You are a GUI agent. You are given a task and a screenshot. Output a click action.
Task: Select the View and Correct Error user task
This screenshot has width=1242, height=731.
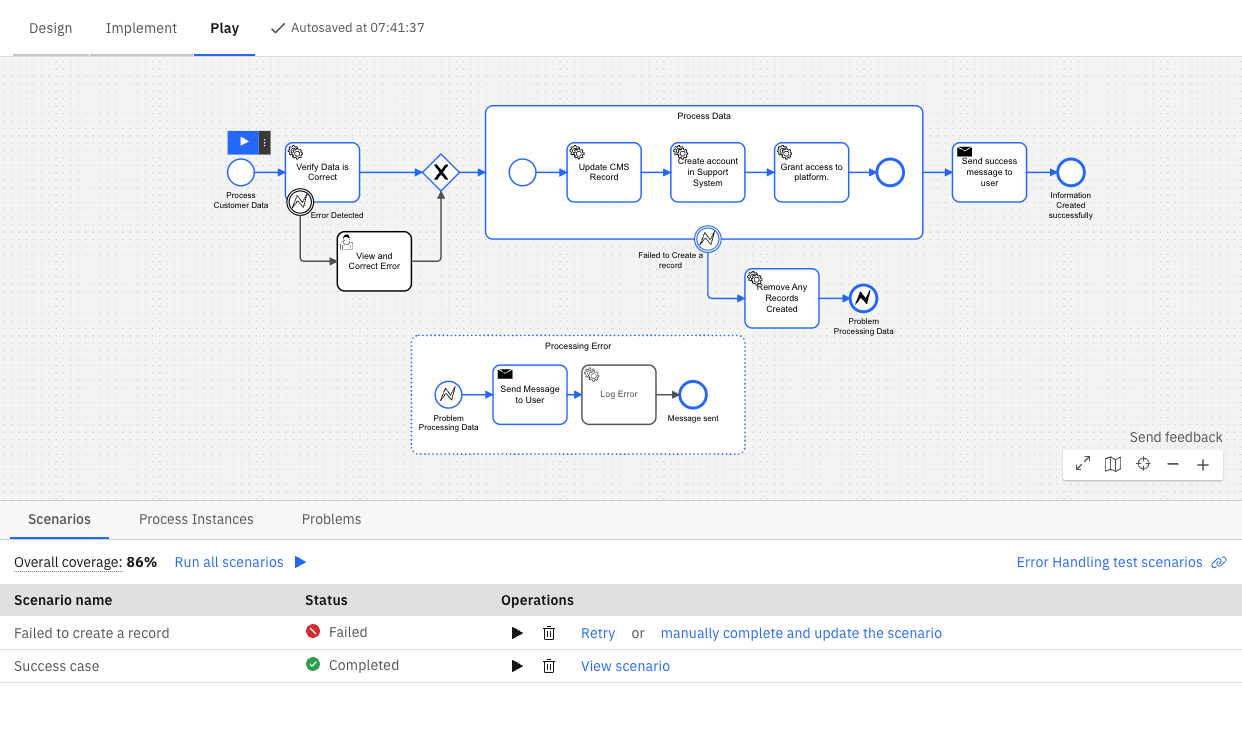click(x=374, y=261)
